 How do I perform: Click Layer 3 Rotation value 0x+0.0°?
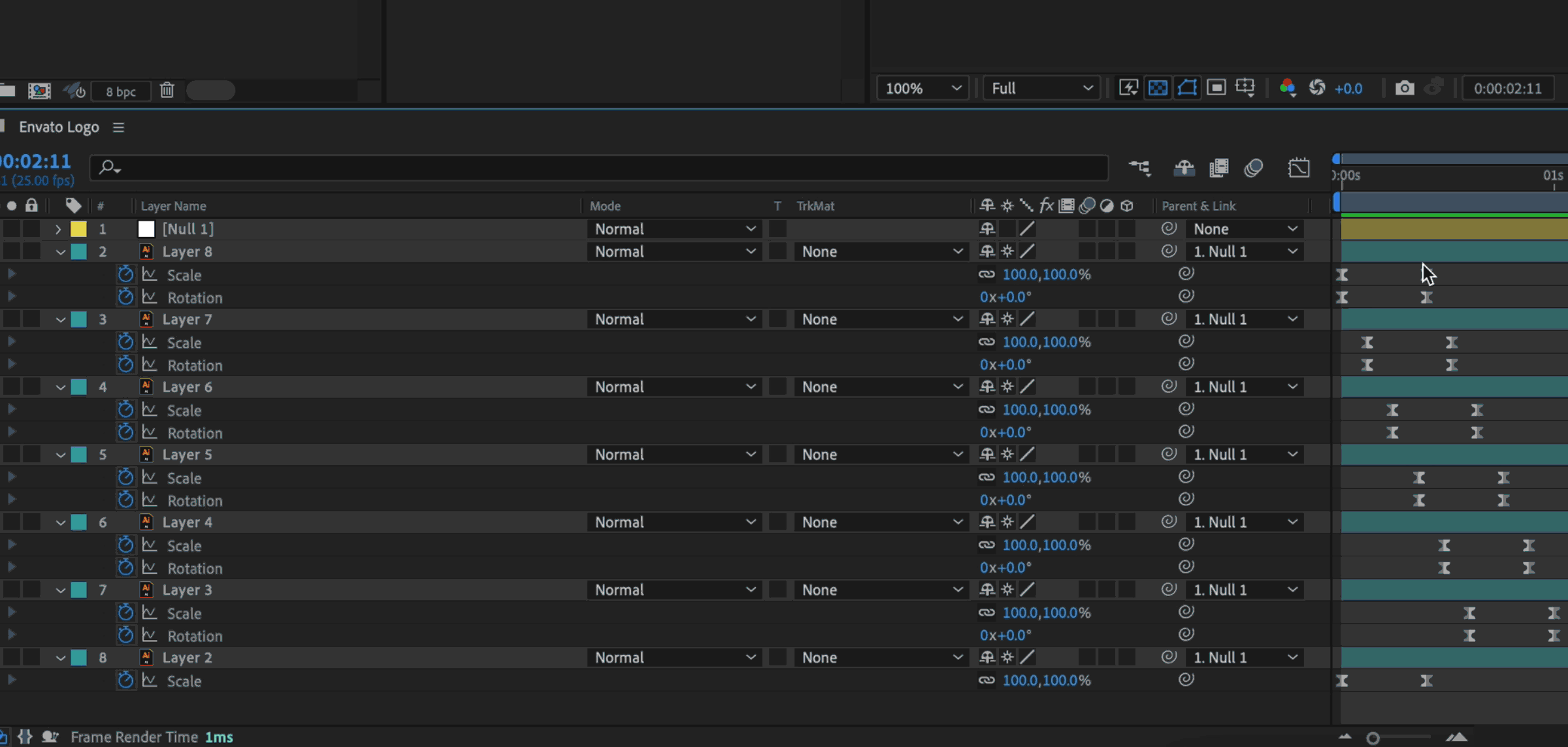click(1005, 635)
